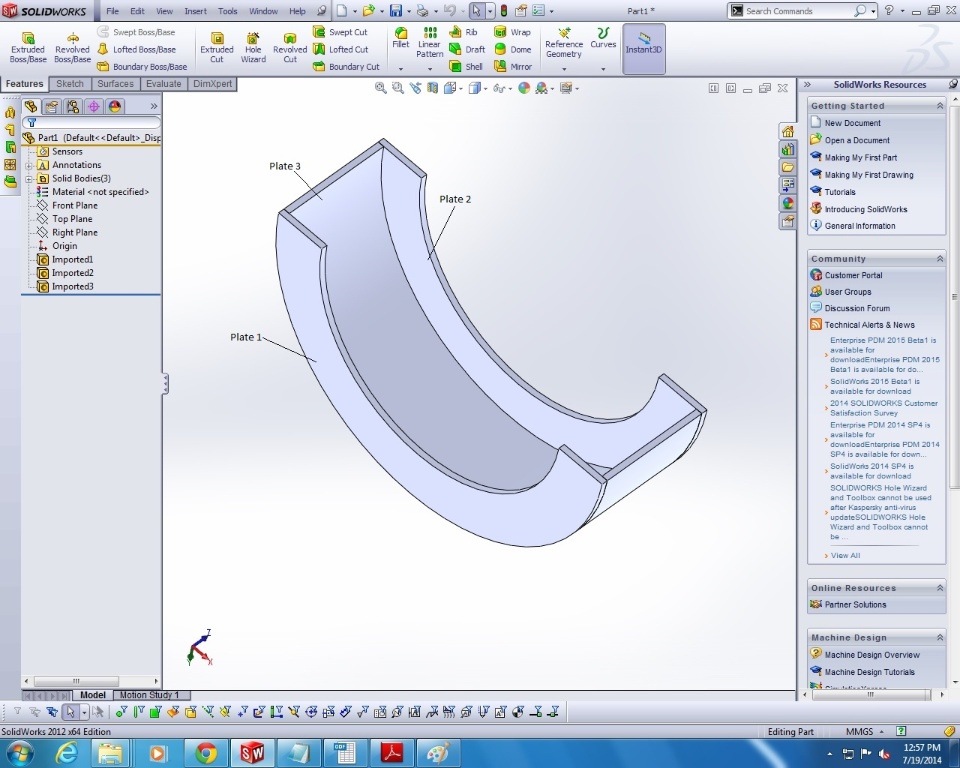Viewport: 960px width, 768px height.
Task: Collapse the Community section
Action: pyautogui.click(x=940, y=259)
